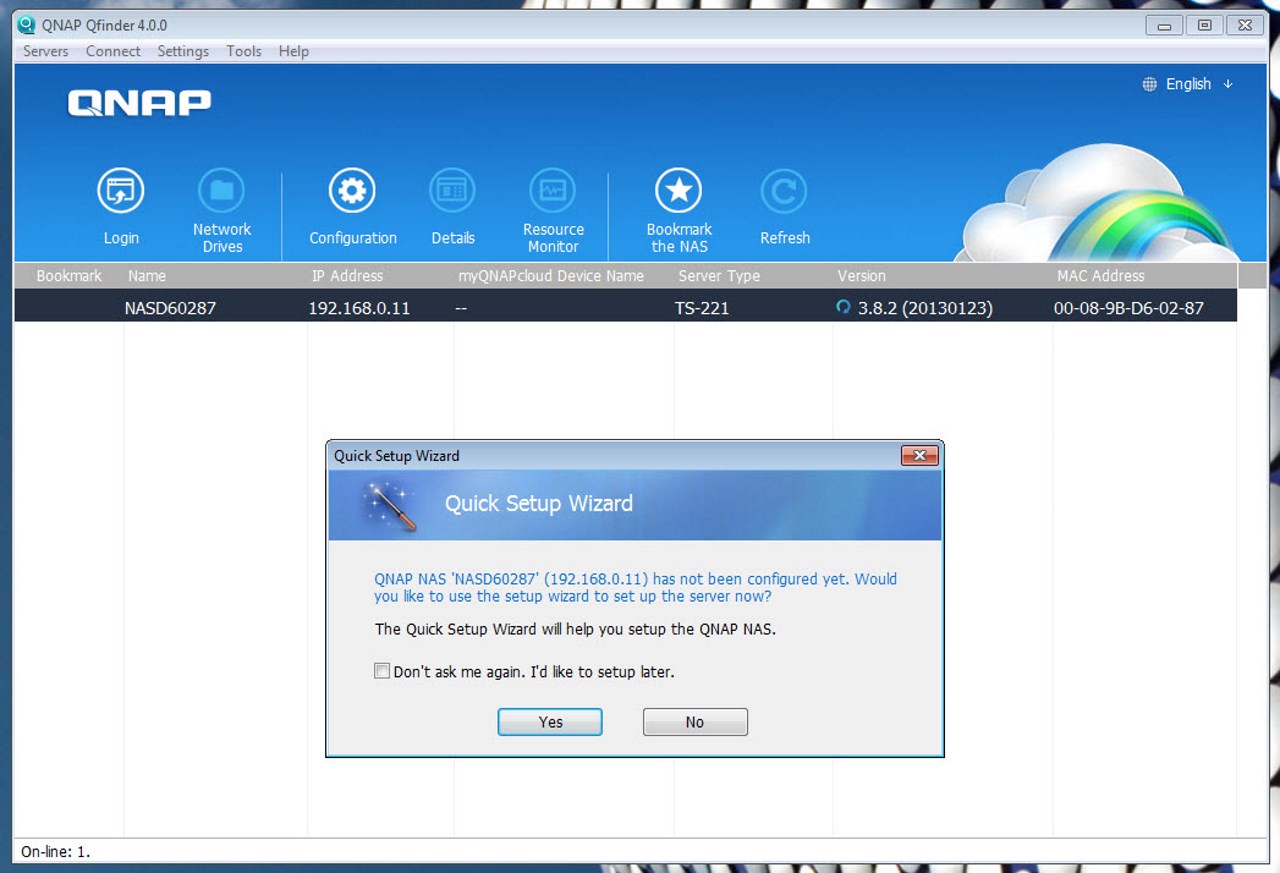Bookmark the NAS star icon
The image size is (1280, 873).
pos(679,191)
